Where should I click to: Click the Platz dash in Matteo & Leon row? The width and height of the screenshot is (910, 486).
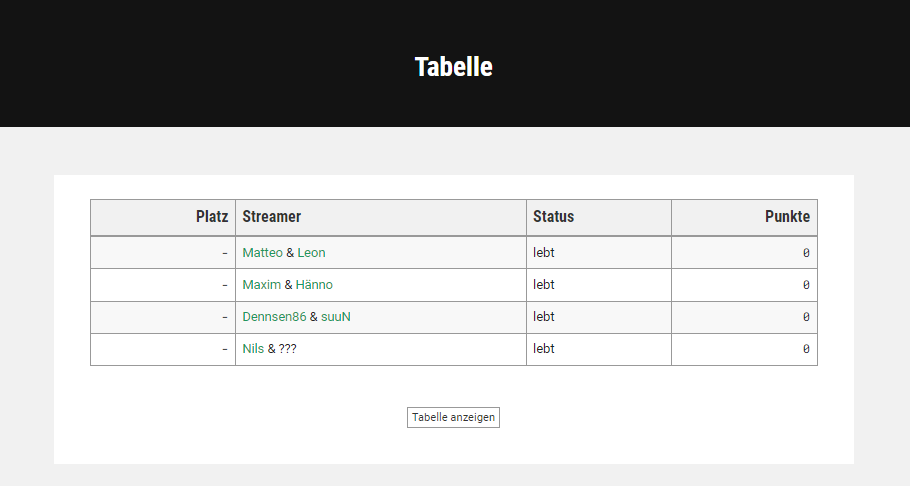[x=225, y=253]
